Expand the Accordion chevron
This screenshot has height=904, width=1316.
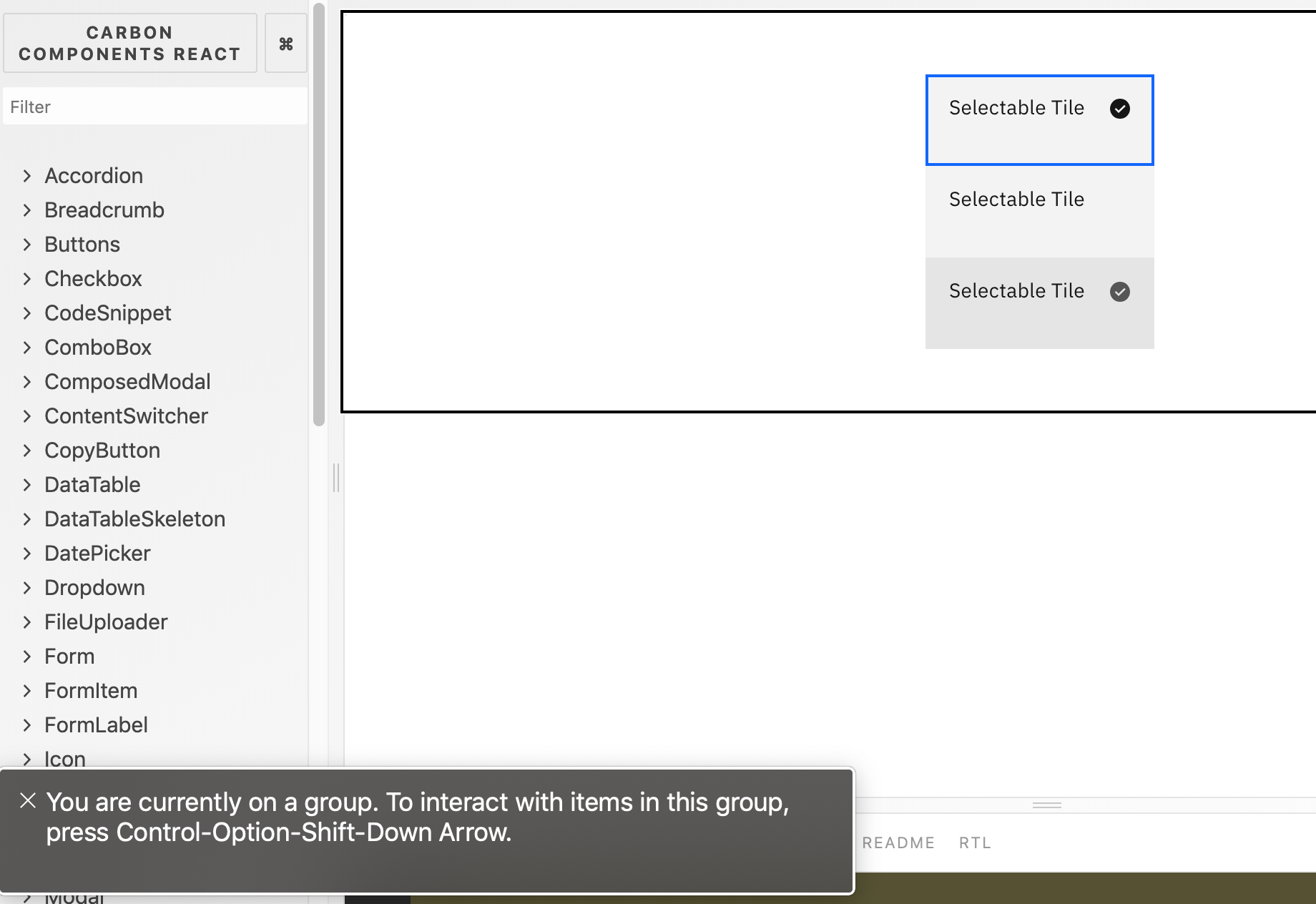tap(26, 176)
